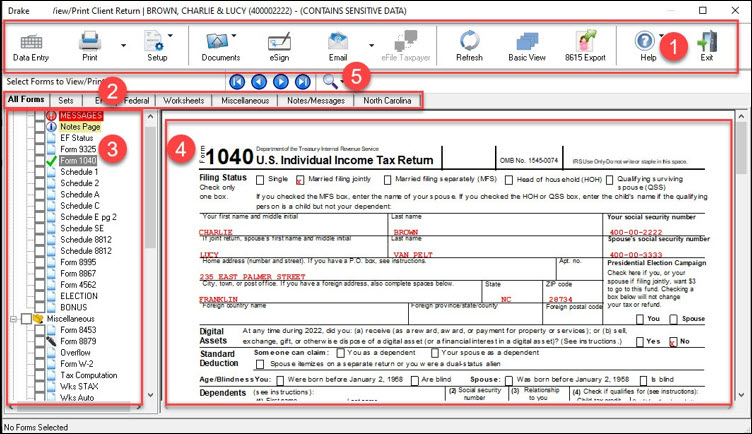The width and height of the screenshot is (752, 434).
Task: Select the All Forms tab
Action: pyautogui.click(x=26, y=100)
